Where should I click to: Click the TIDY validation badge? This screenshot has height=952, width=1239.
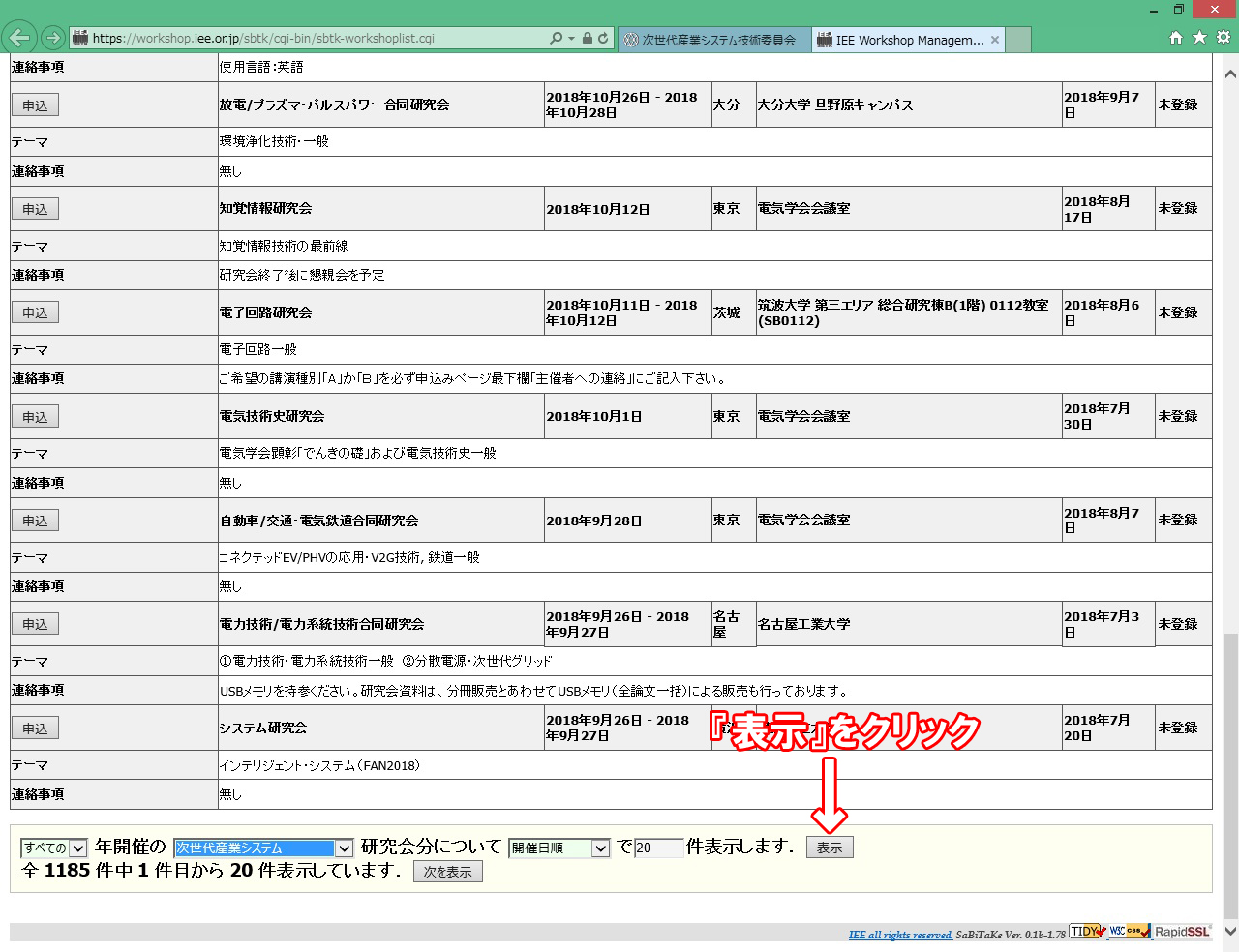1087,932
